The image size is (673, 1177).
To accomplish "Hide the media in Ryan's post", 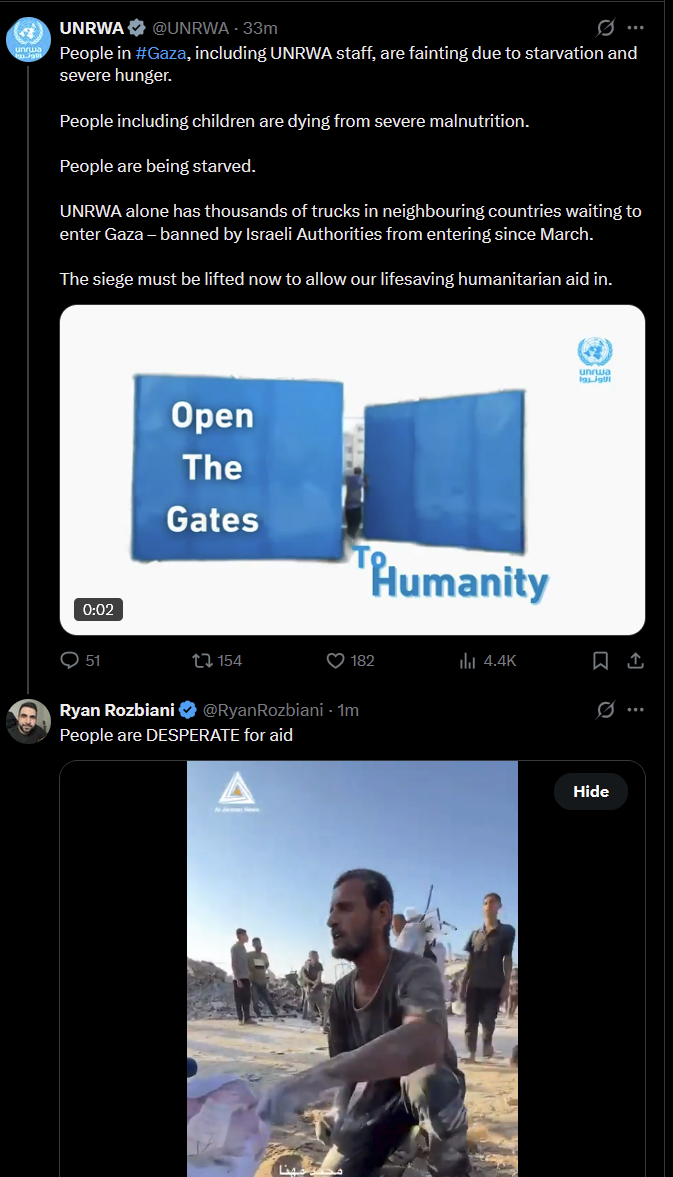I will [x=590, y=791].
